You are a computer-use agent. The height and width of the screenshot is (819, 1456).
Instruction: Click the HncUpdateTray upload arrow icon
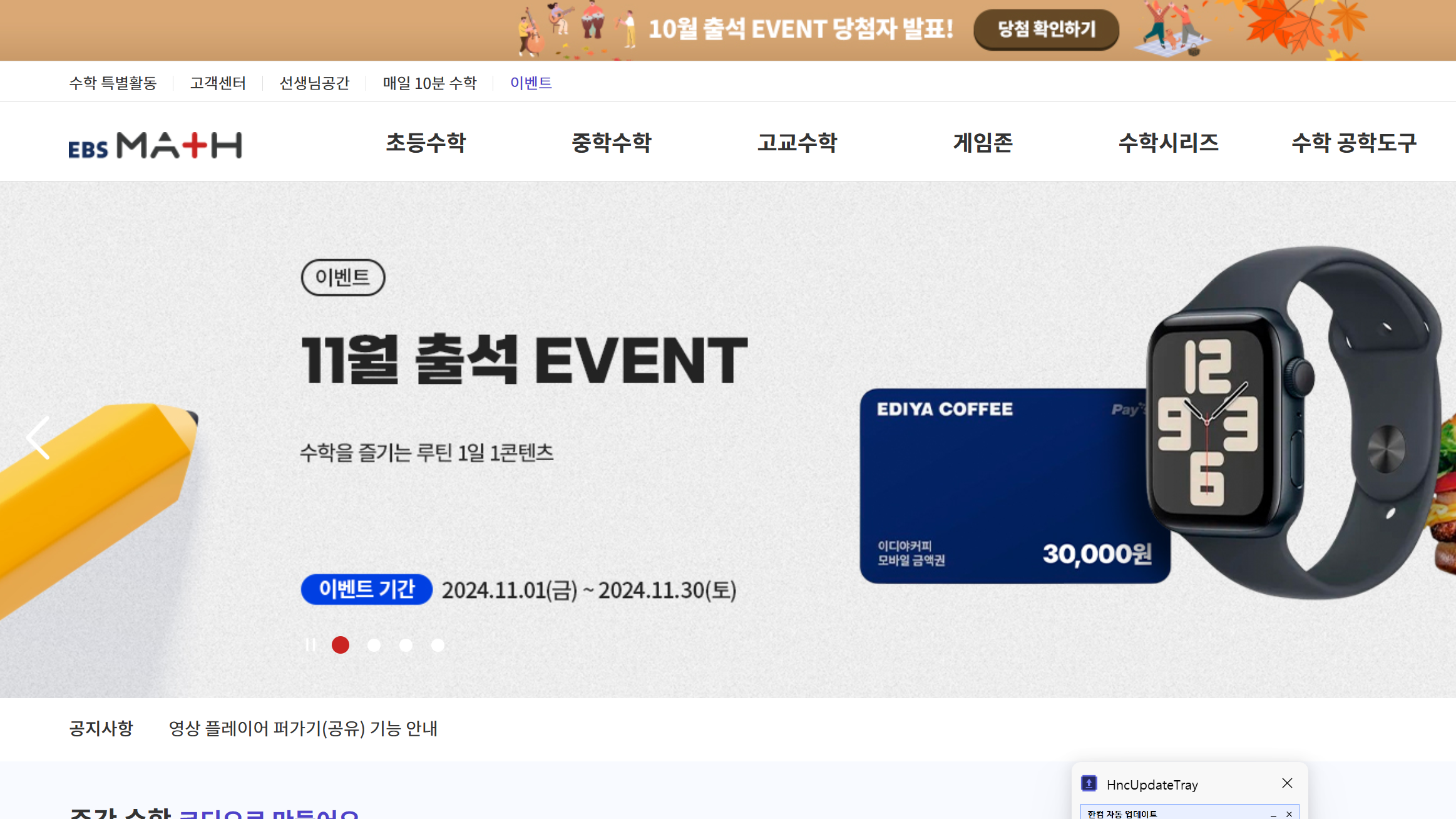tap(1089, 784)
